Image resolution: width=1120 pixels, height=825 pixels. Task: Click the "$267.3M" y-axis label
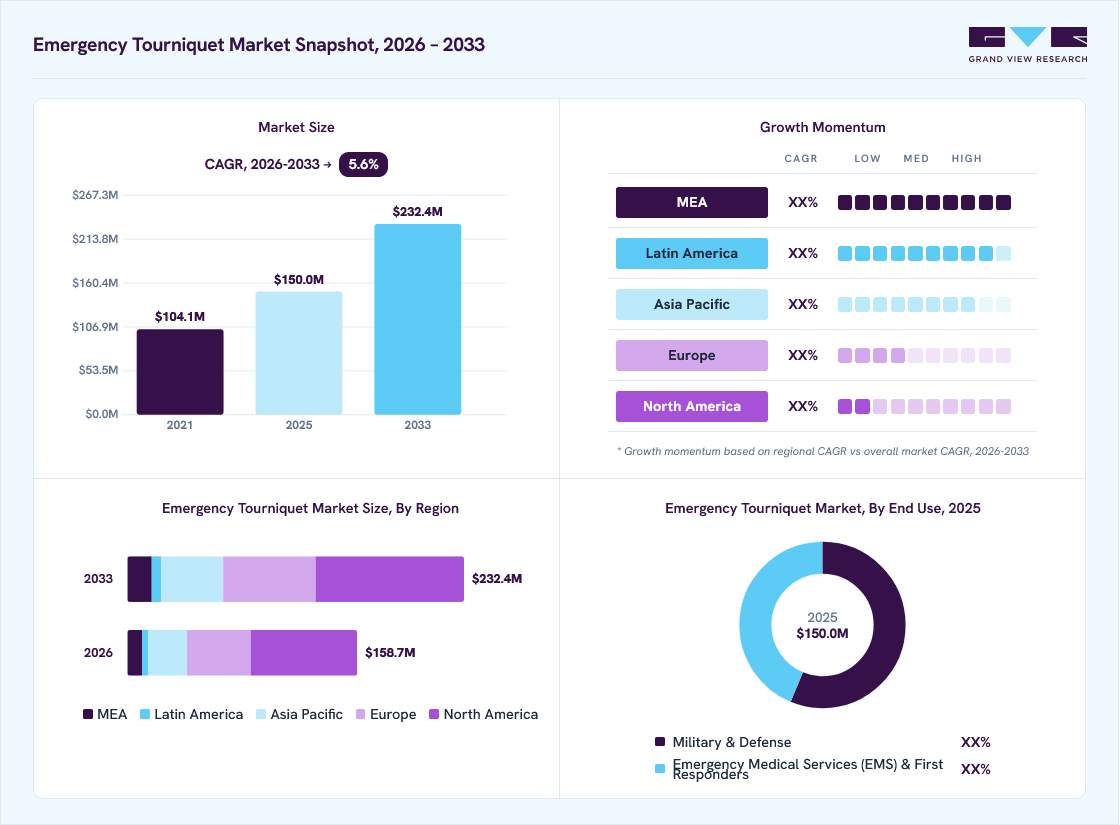pyautogui.click(x=95, y=195)
